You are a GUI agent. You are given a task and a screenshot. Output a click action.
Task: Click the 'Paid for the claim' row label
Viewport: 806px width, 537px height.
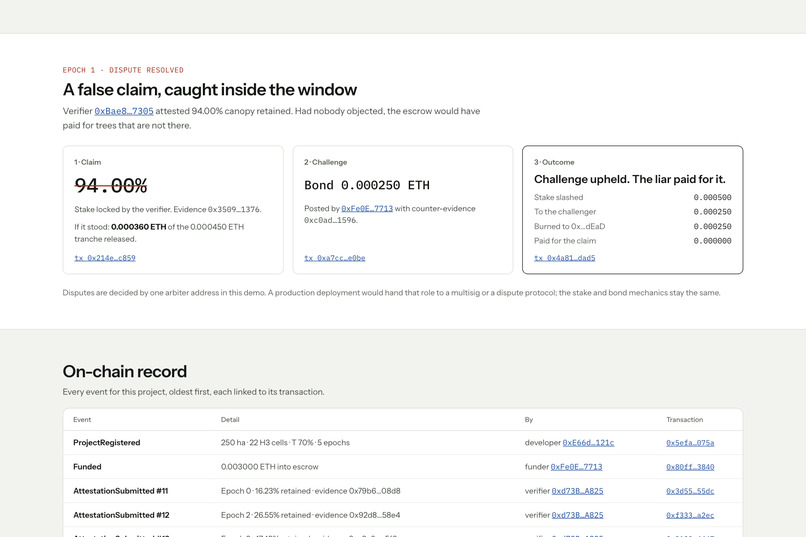pyautogui.click(x=565, y=240)
